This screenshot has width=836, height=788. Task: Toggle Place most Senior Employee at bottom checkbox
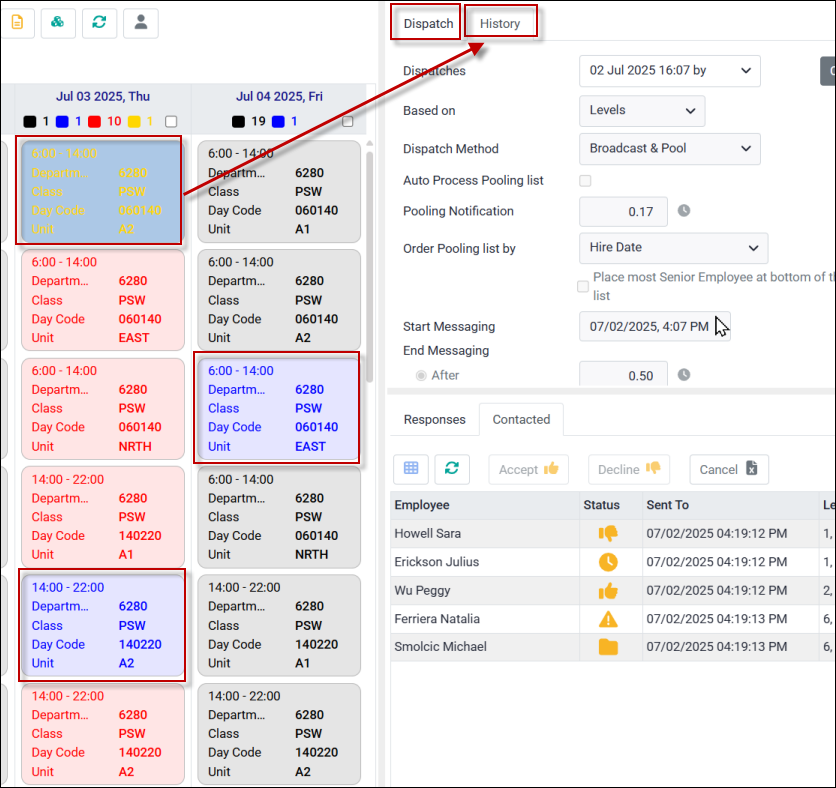coord(583,286)
